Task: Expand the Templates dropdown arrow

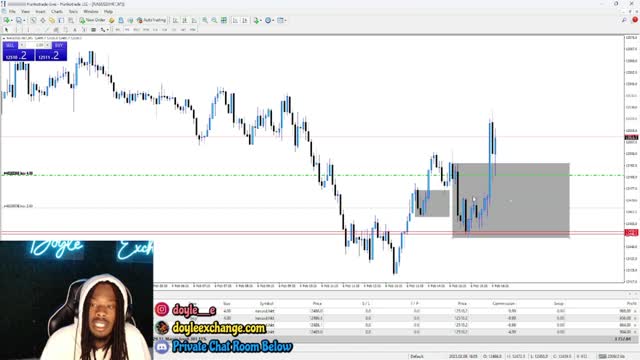Action: (285, 20)
